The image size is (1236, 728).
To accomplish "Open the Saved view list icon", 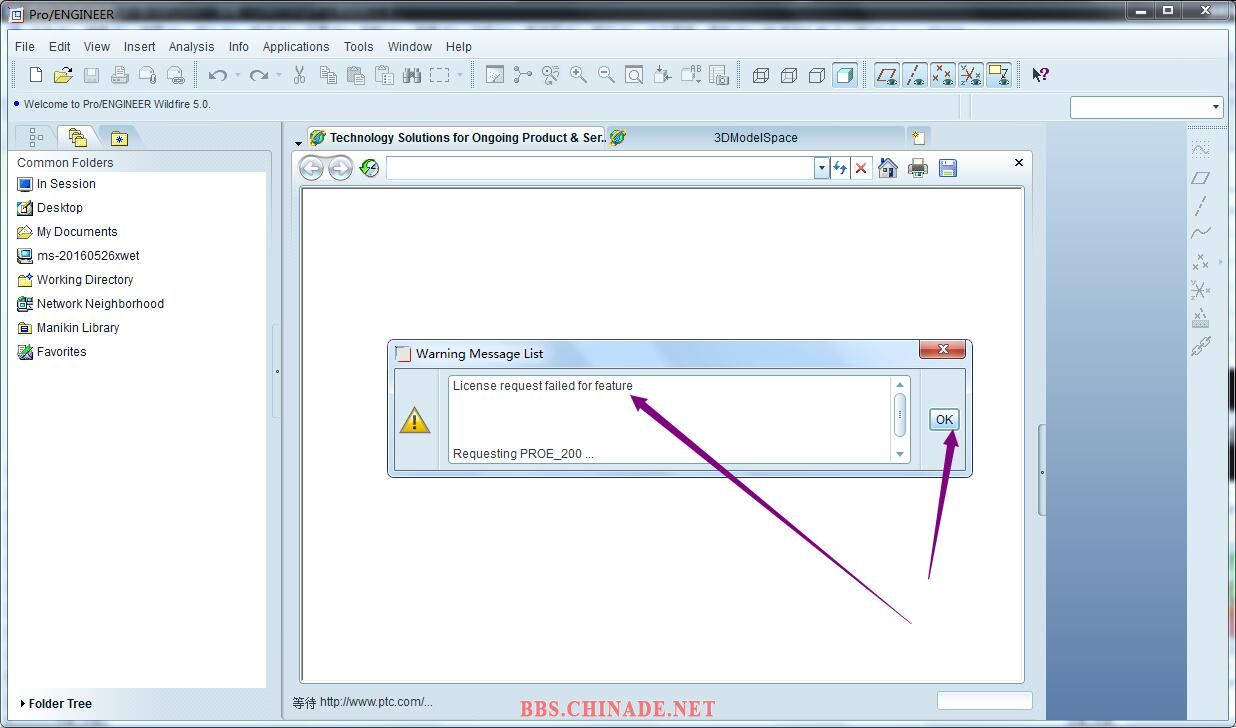I will [690, 75].
